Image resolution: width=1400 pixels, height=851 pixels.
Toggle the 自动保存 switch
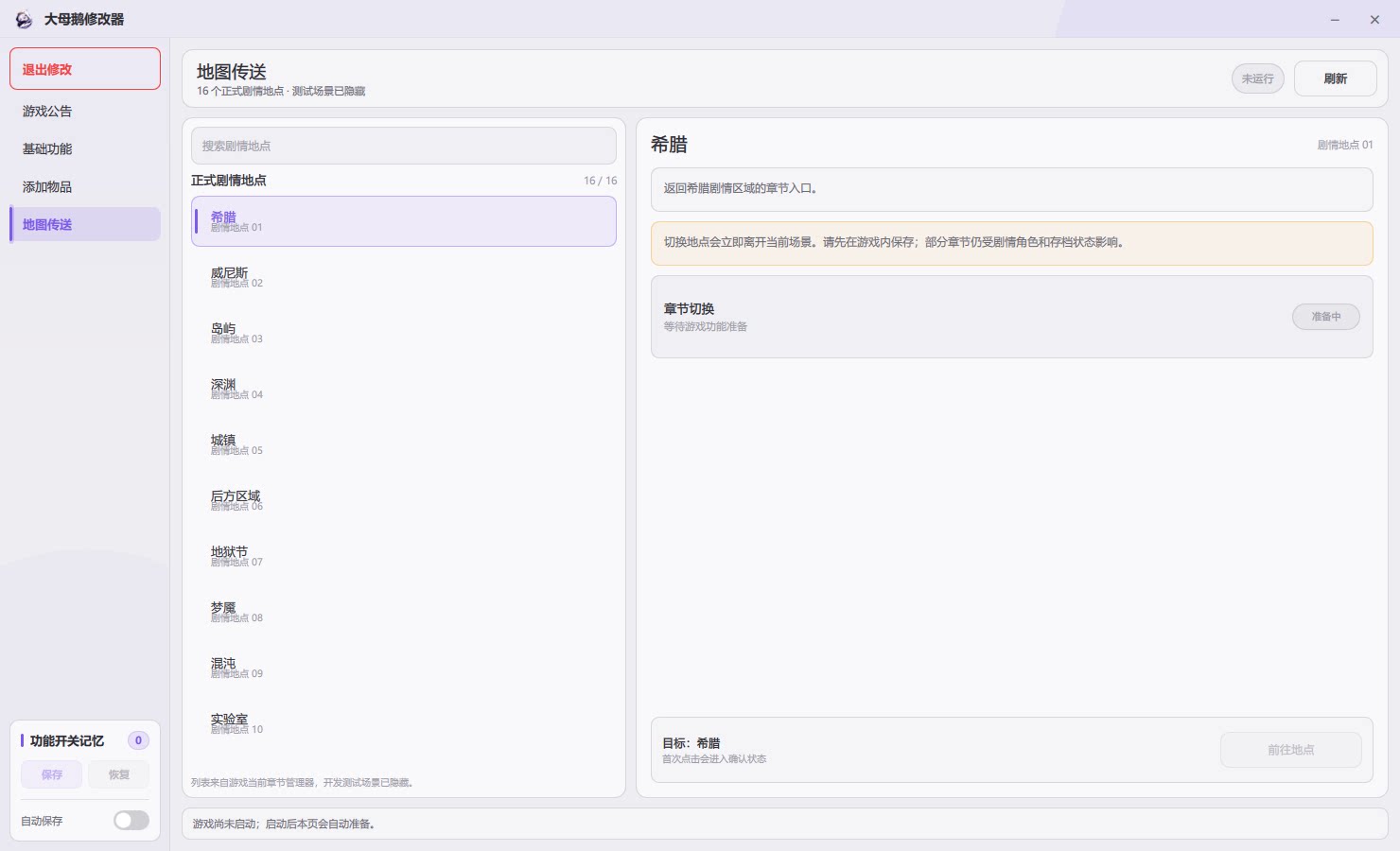[x=131, y=821]
